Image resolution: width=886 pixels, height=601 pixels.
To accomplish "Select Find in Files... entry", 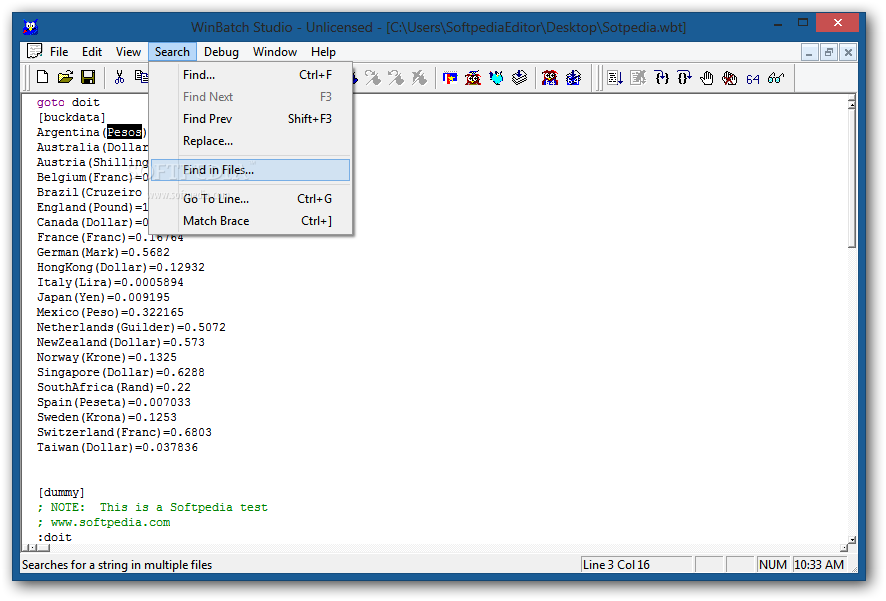I will pos(250,170).
